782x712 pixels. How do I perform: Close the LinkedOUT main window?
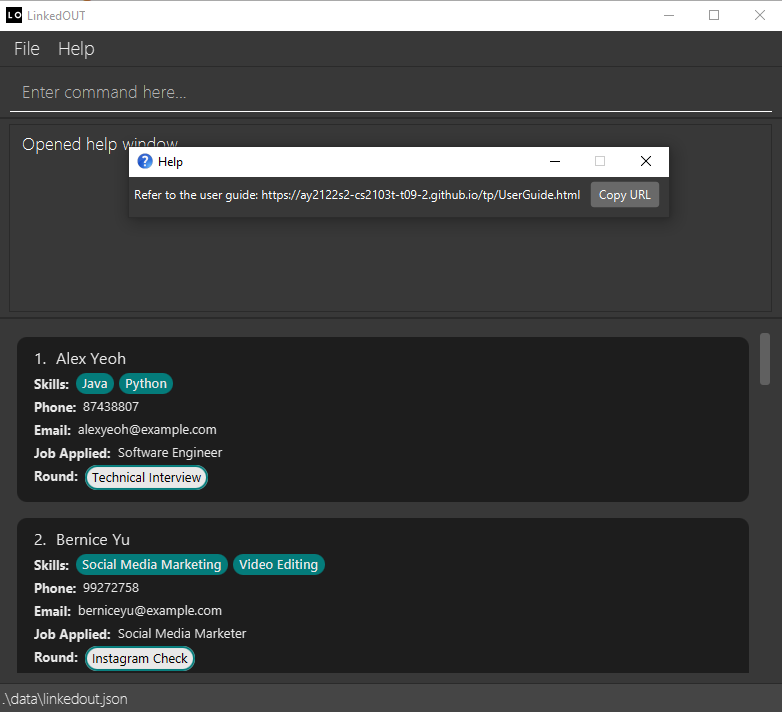click(x=760, y=15)
